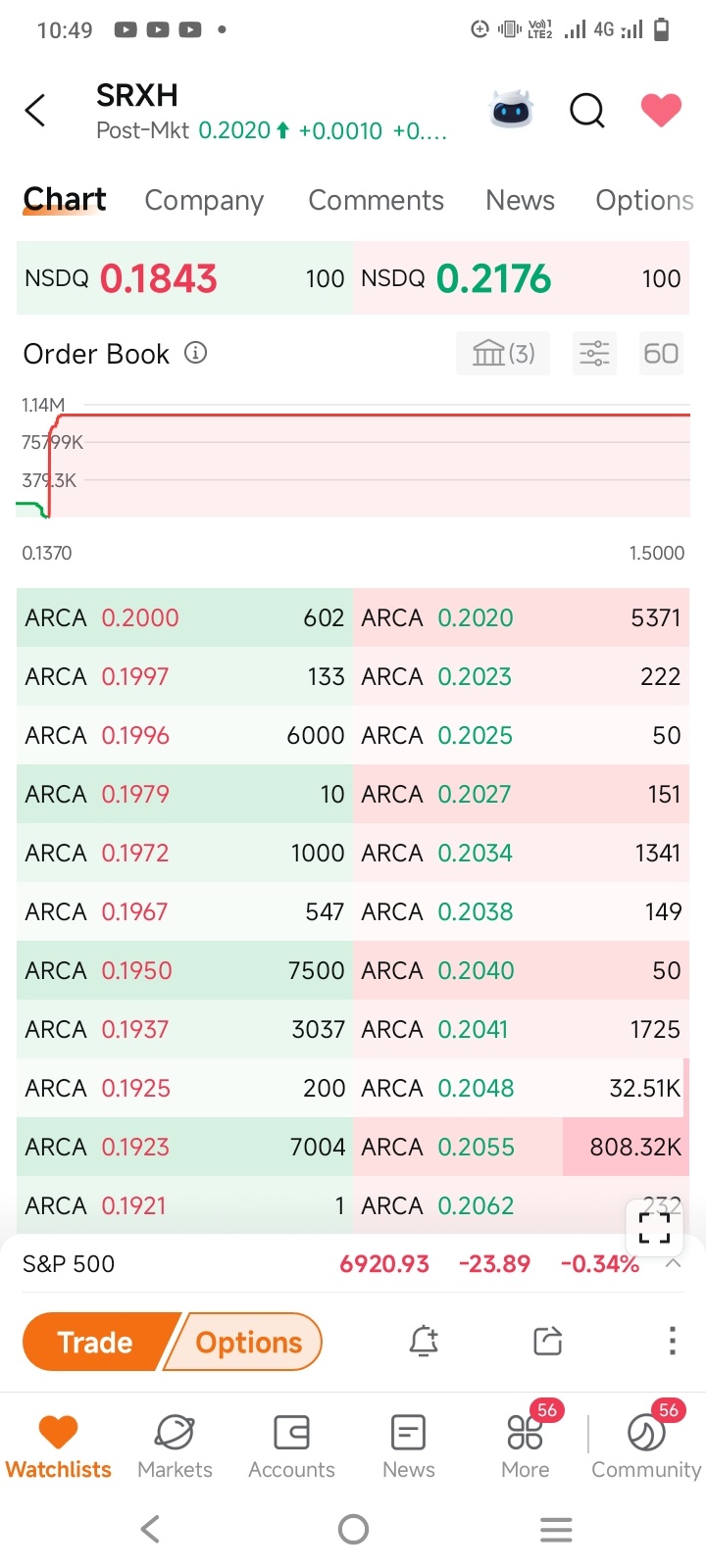
Task: Select the exchange bank (3) button
Action: click(x=503, y=353)
